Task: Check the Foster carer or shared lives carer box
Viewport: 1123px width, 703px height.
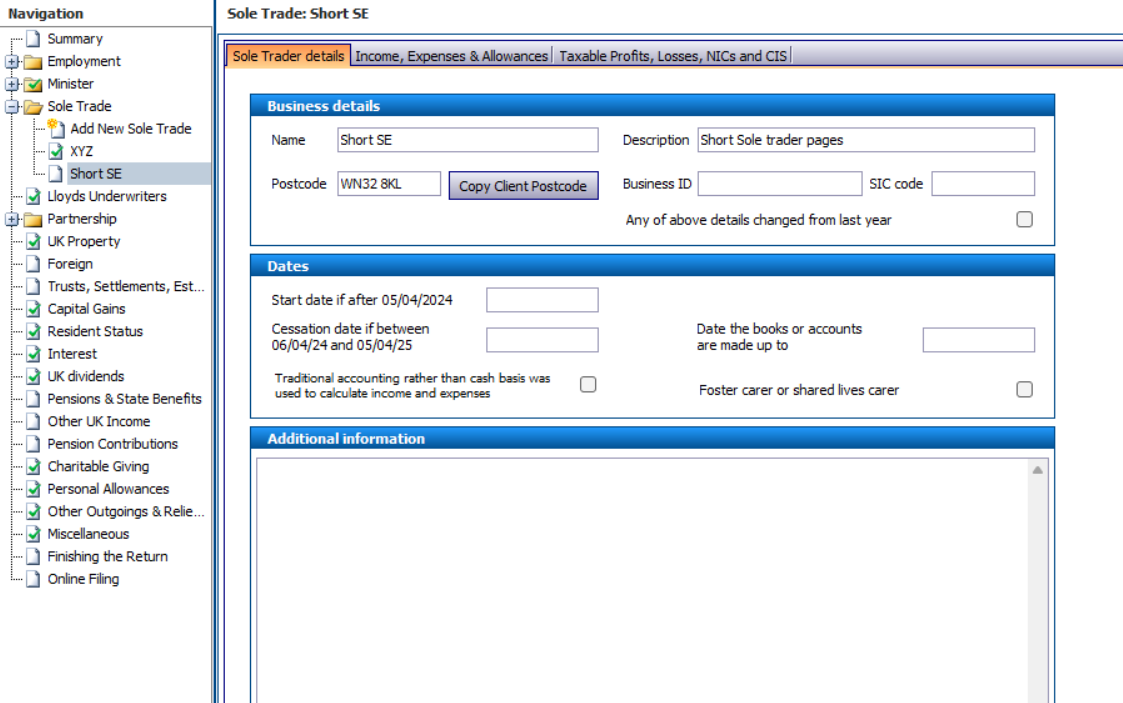Action: click(x=1023, y=389)
